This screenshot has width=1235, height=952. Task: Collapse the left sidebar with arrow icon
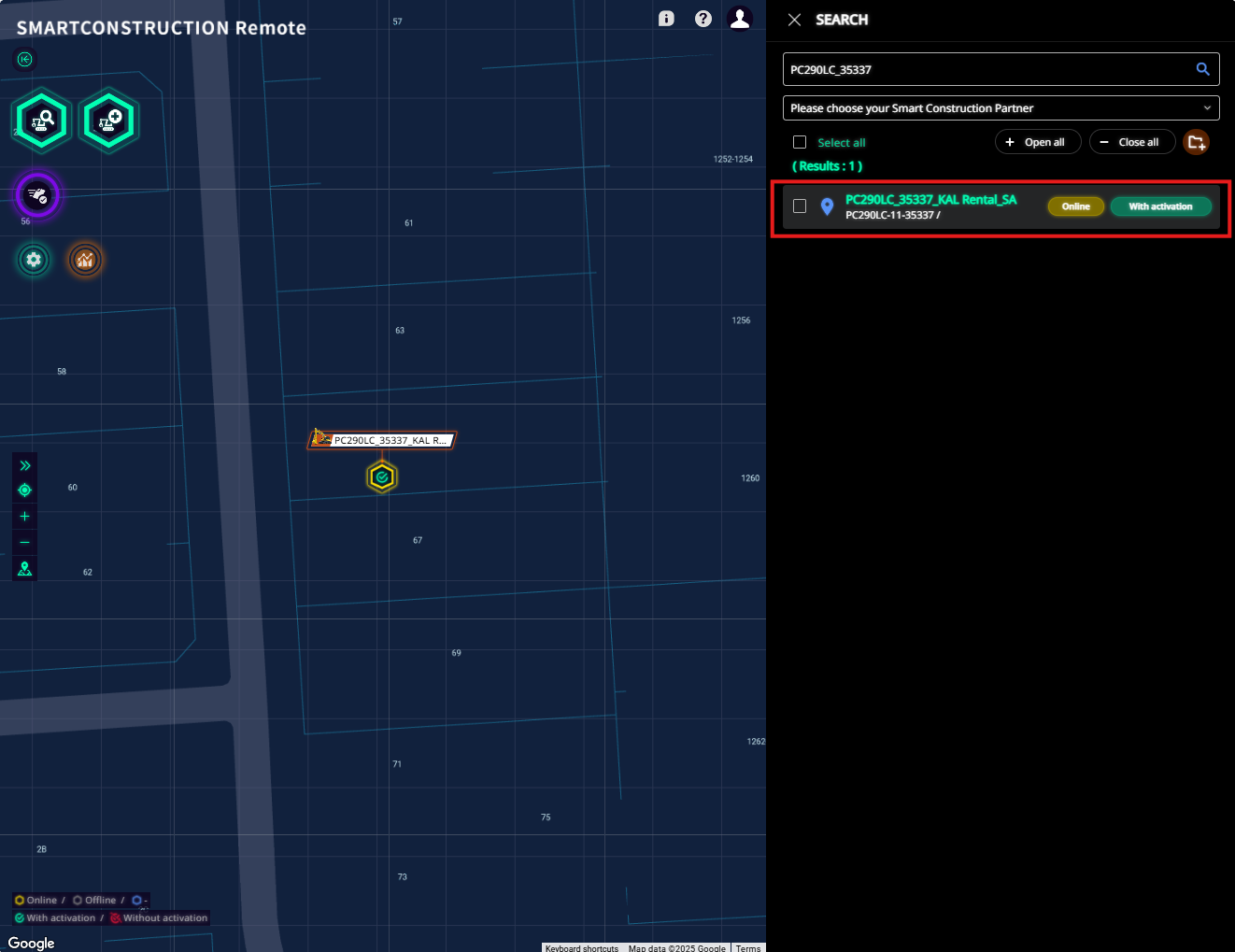coord(25,60)
